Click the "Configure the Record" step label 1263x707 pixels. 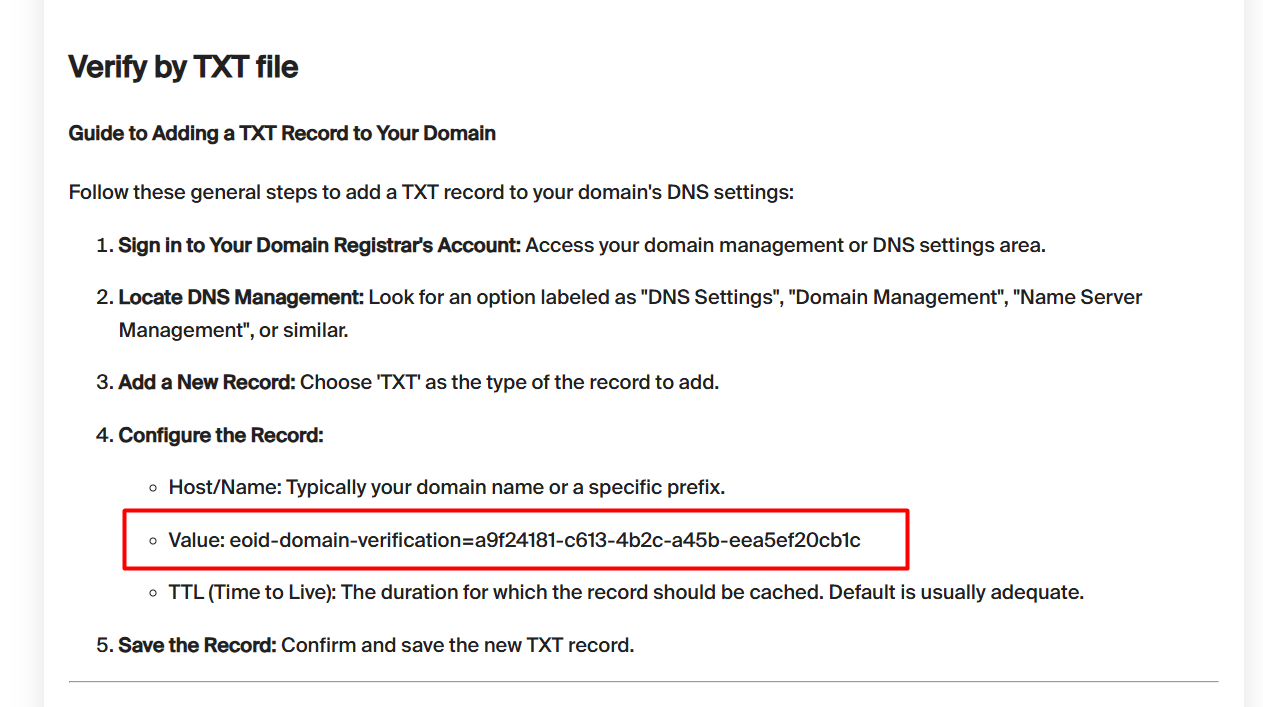click(221, 435)
